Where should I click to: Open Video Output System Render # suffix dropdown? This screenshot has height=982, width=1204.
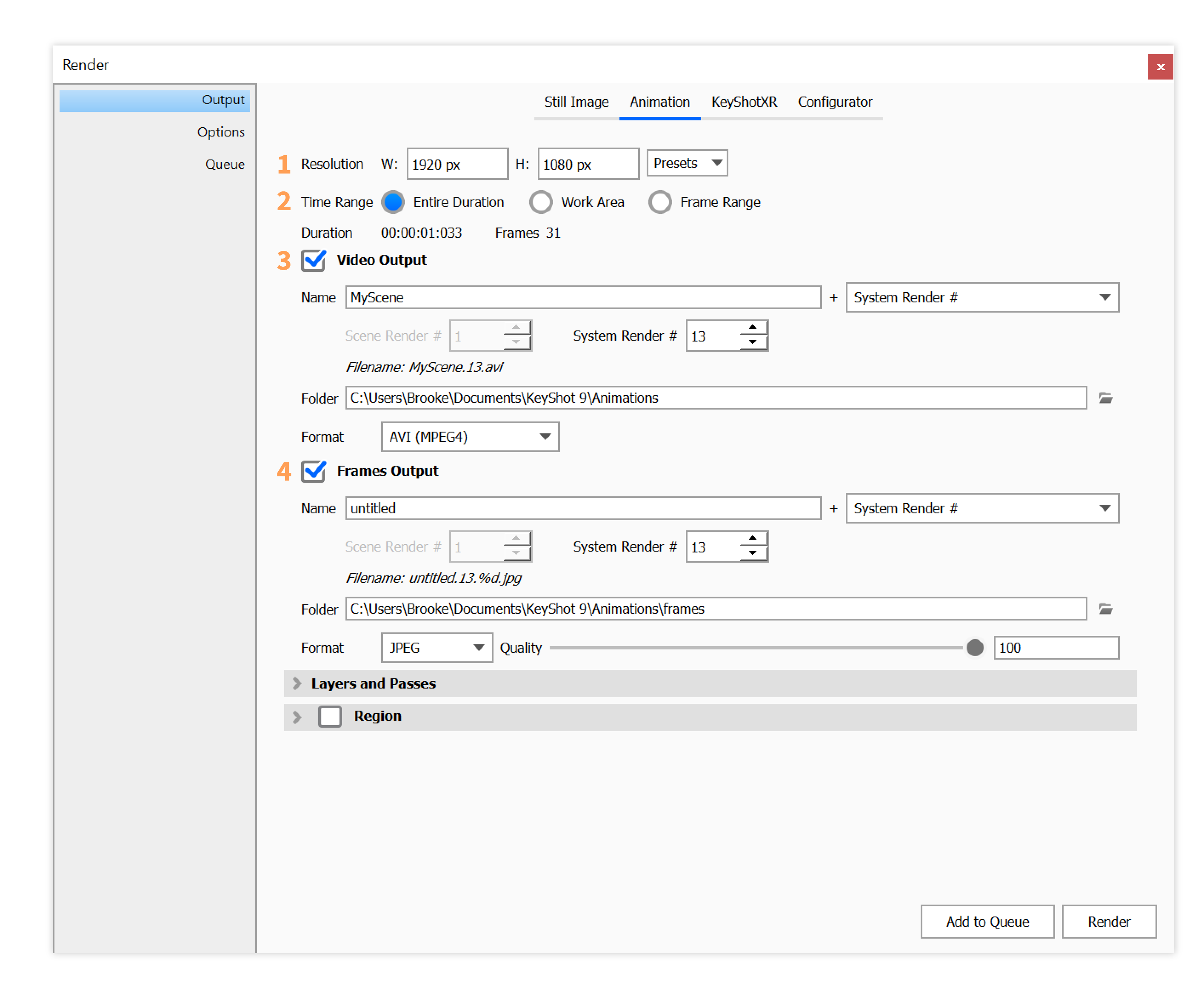coord(982,298)
